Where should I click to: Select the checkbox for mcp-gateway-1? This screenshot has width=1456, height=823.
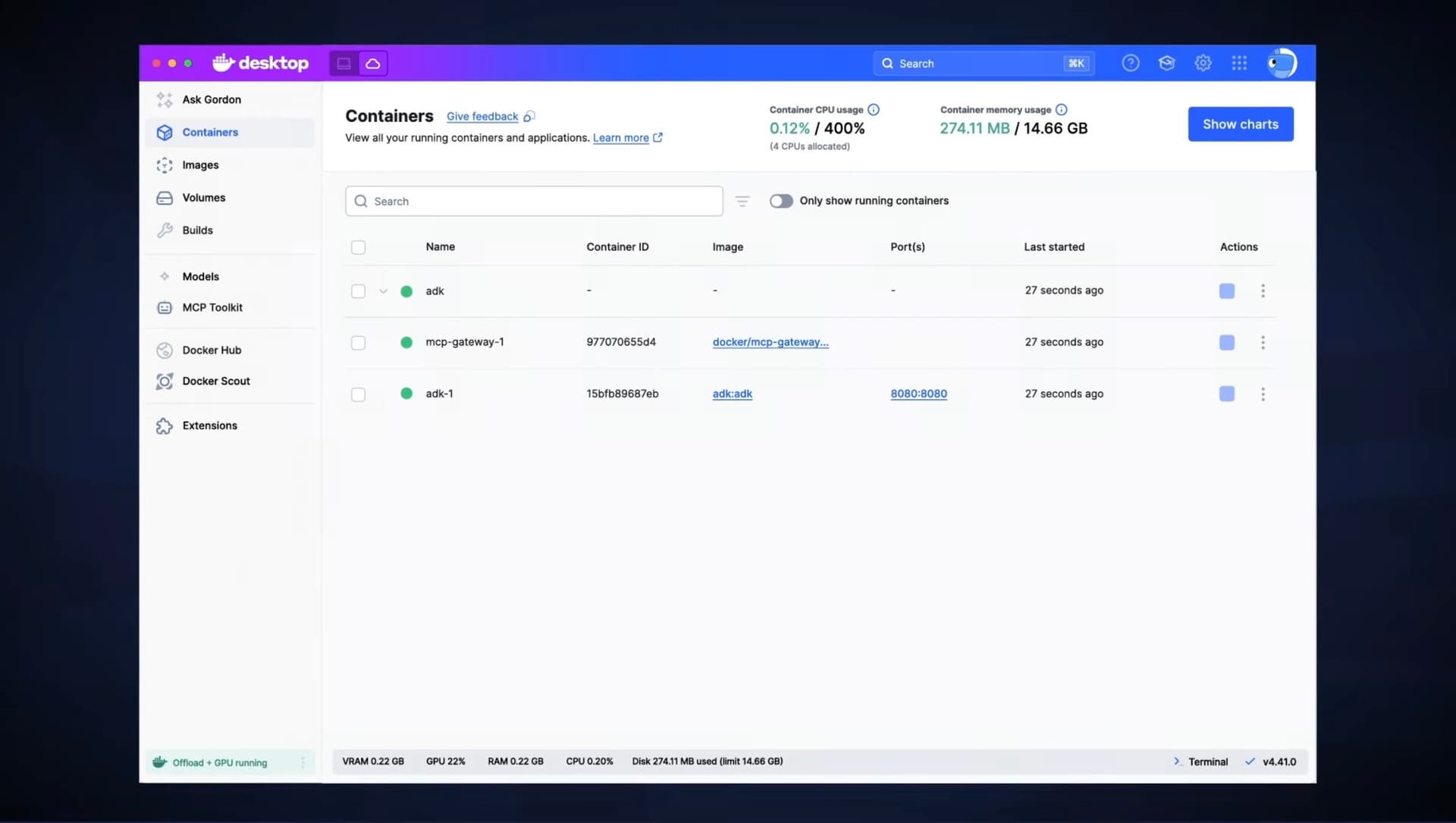coord(358,342)
